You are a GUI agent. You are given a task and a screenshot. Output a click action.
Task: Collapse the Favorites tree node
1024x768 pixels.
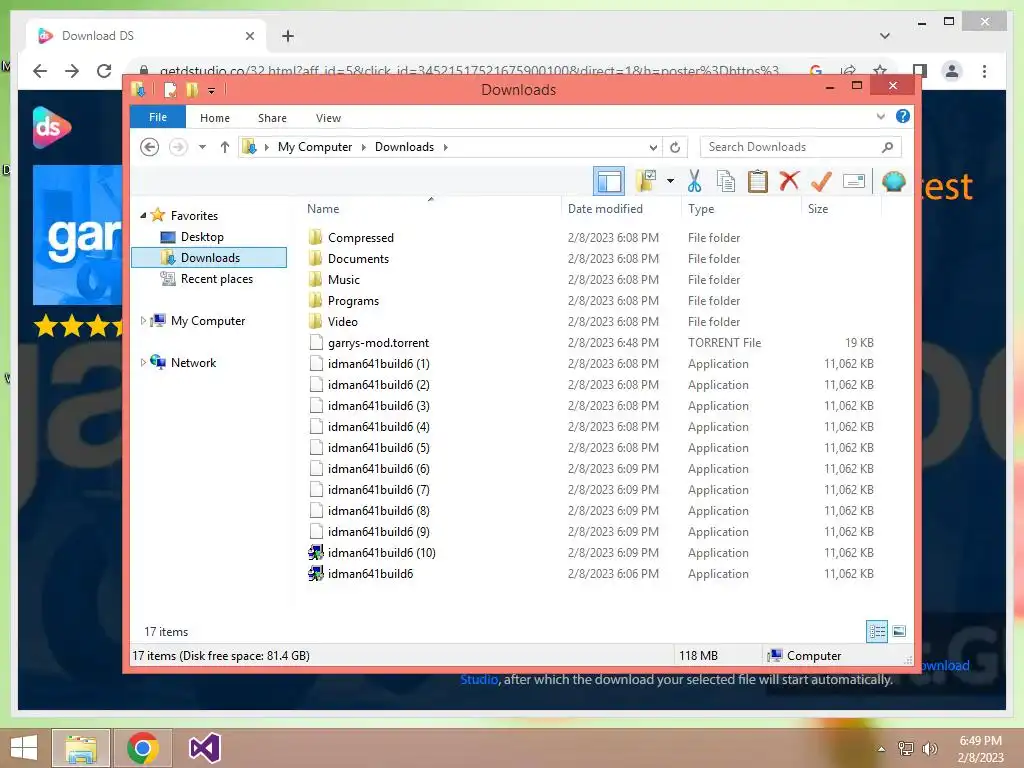[143, 216]
